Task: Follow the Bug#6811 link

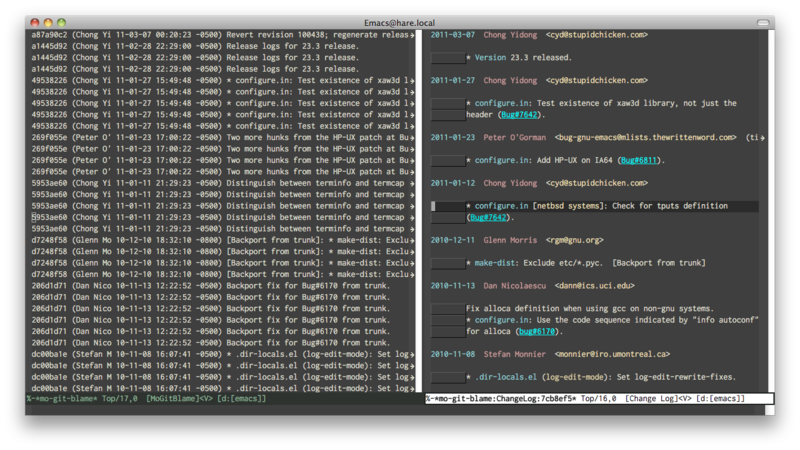Action: (638, 160)
